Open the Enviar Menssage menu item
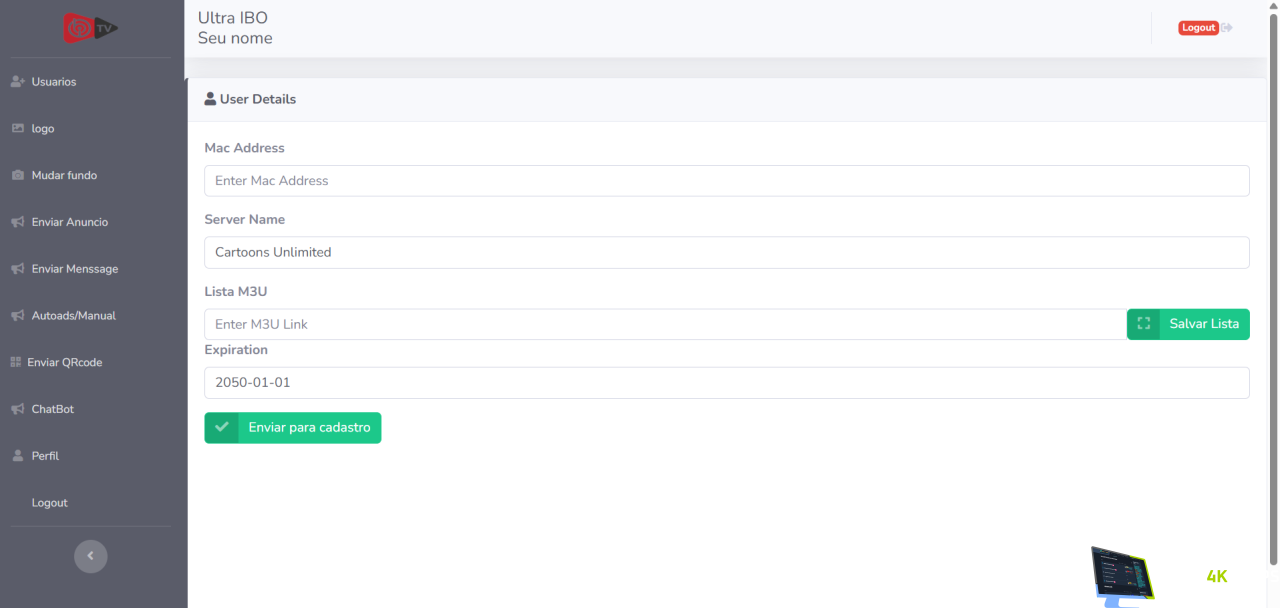This screenshot has width=1280, height=608. [x=74, y=269]
